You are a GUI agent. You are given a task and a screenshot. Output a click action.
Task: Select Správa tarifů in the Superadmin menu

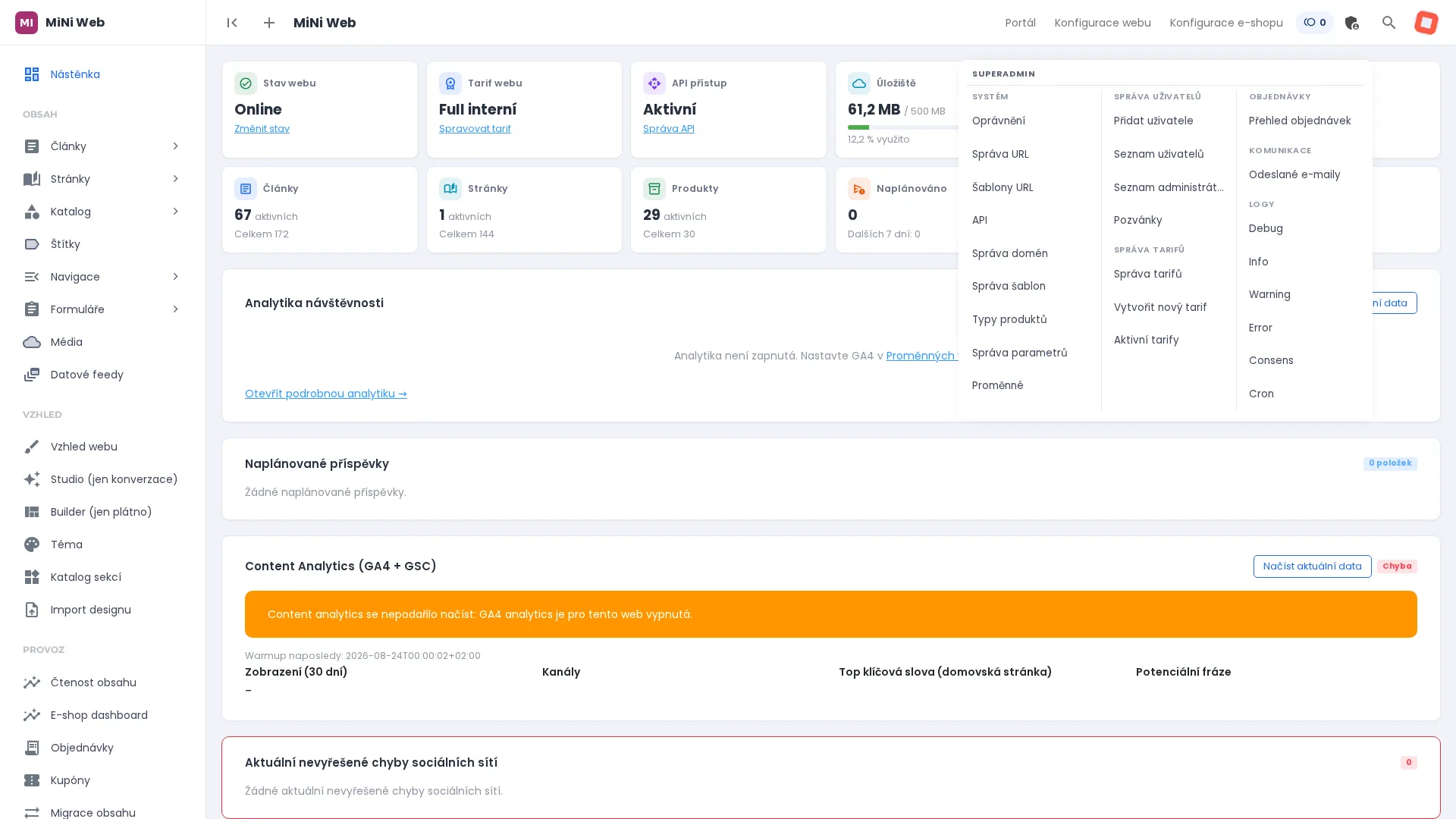(1147, 274)
